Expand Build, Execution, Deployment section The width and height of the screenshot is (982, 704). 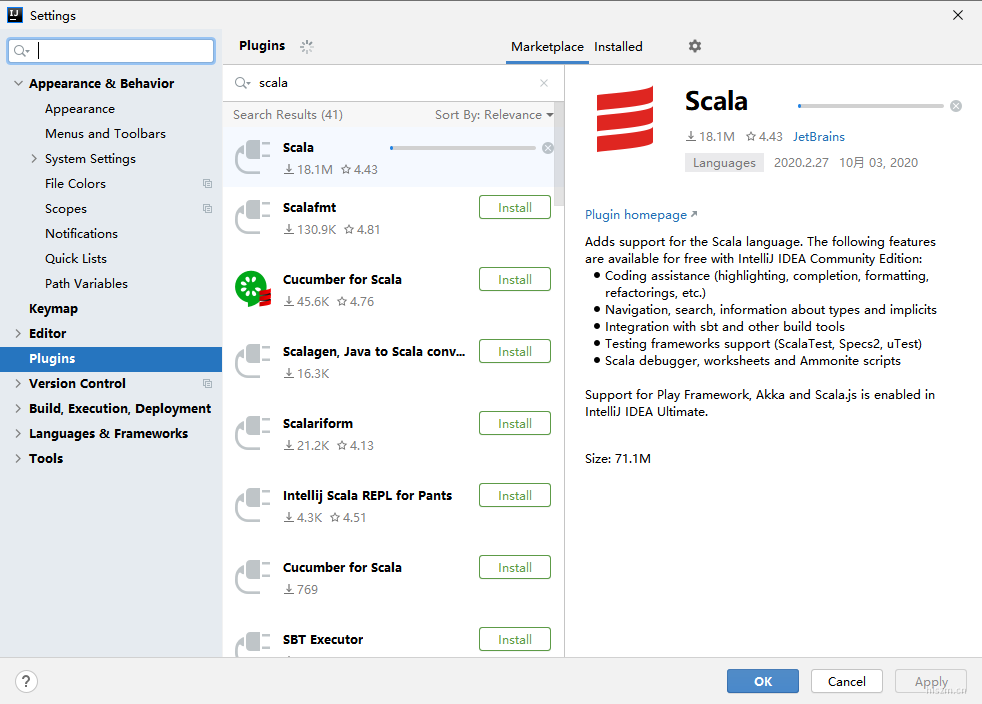[18, 408]
